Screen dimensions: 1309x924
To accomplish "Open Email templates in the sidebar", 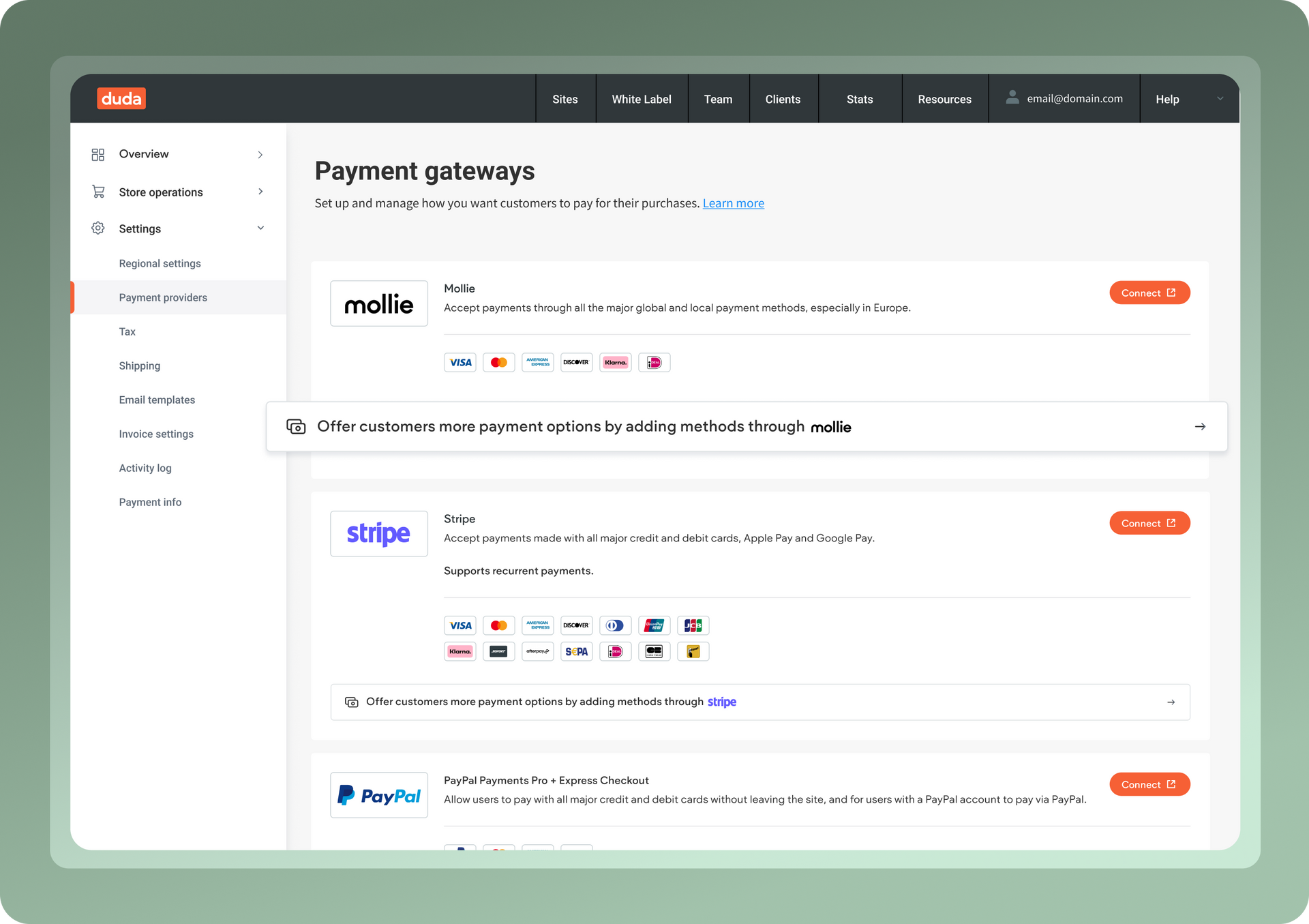I will point(157,400).
